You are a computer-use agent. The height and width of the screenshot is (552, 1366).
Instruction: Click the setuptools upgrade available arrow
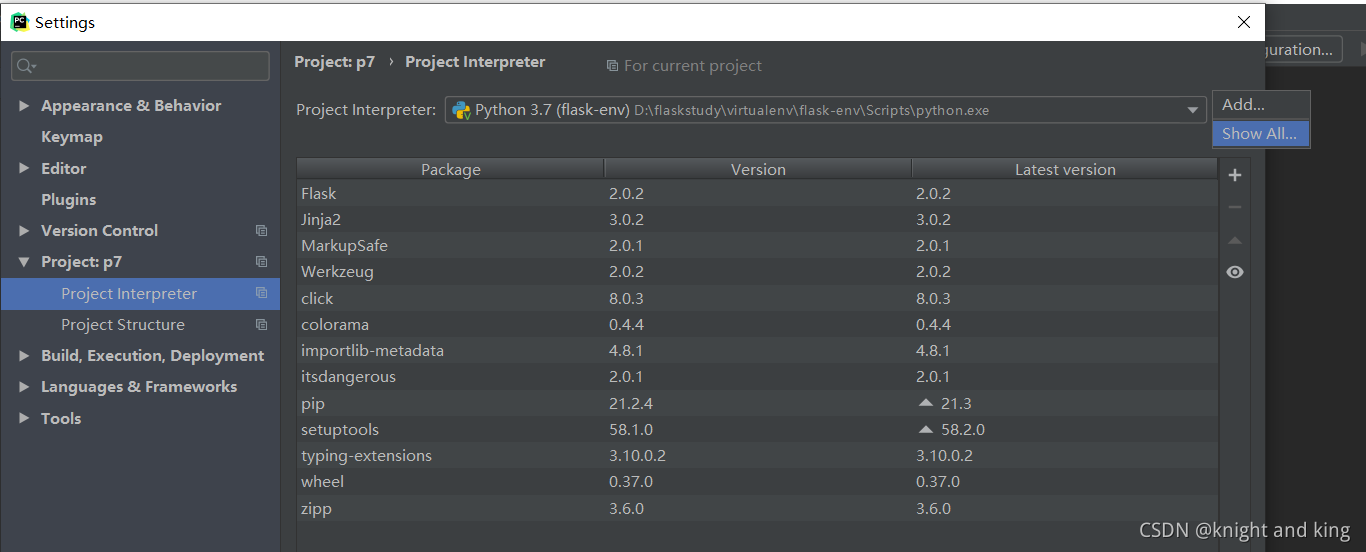tap(925, 429)
